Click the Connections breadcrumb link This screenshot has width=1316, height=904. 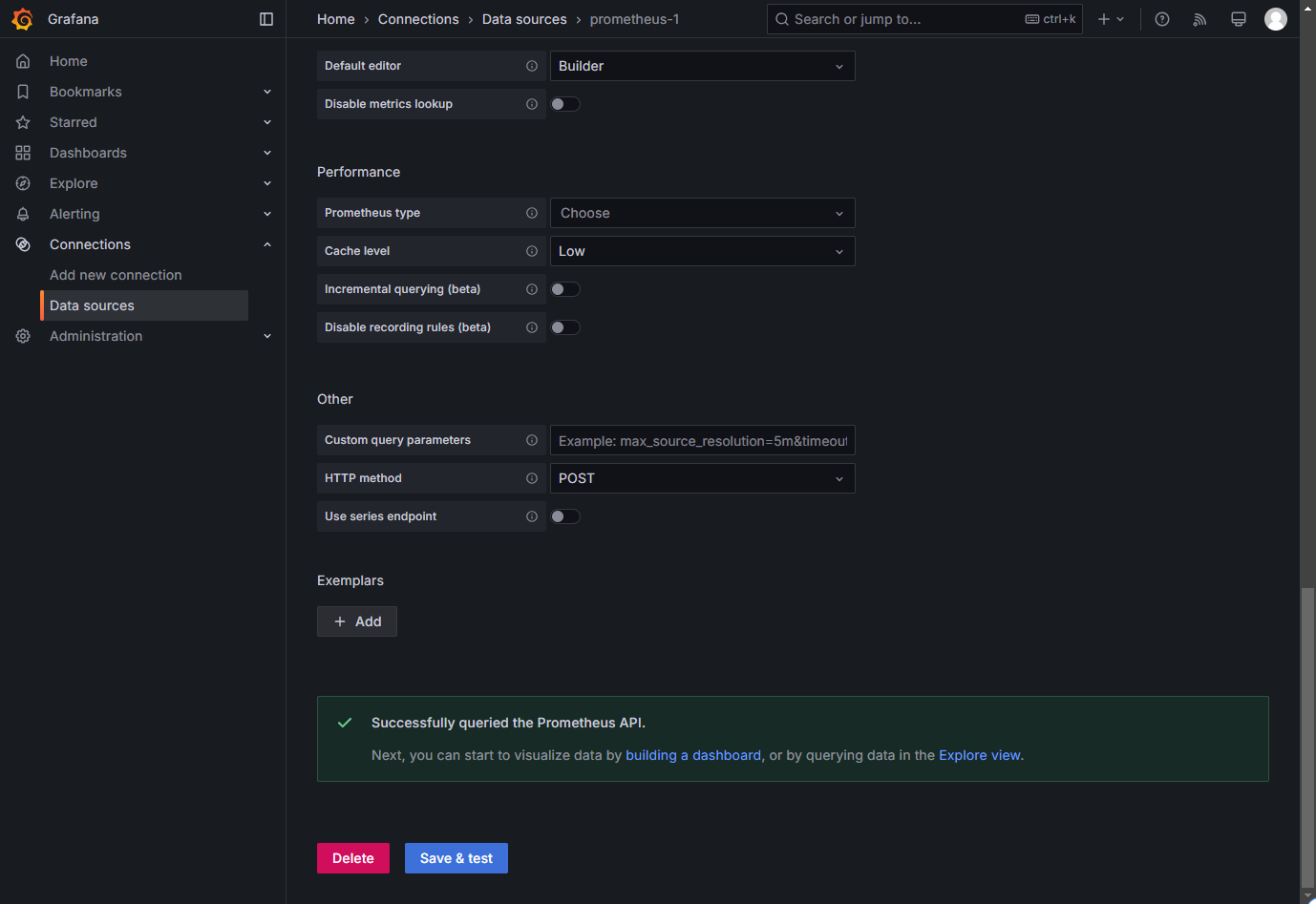point(418,19)
